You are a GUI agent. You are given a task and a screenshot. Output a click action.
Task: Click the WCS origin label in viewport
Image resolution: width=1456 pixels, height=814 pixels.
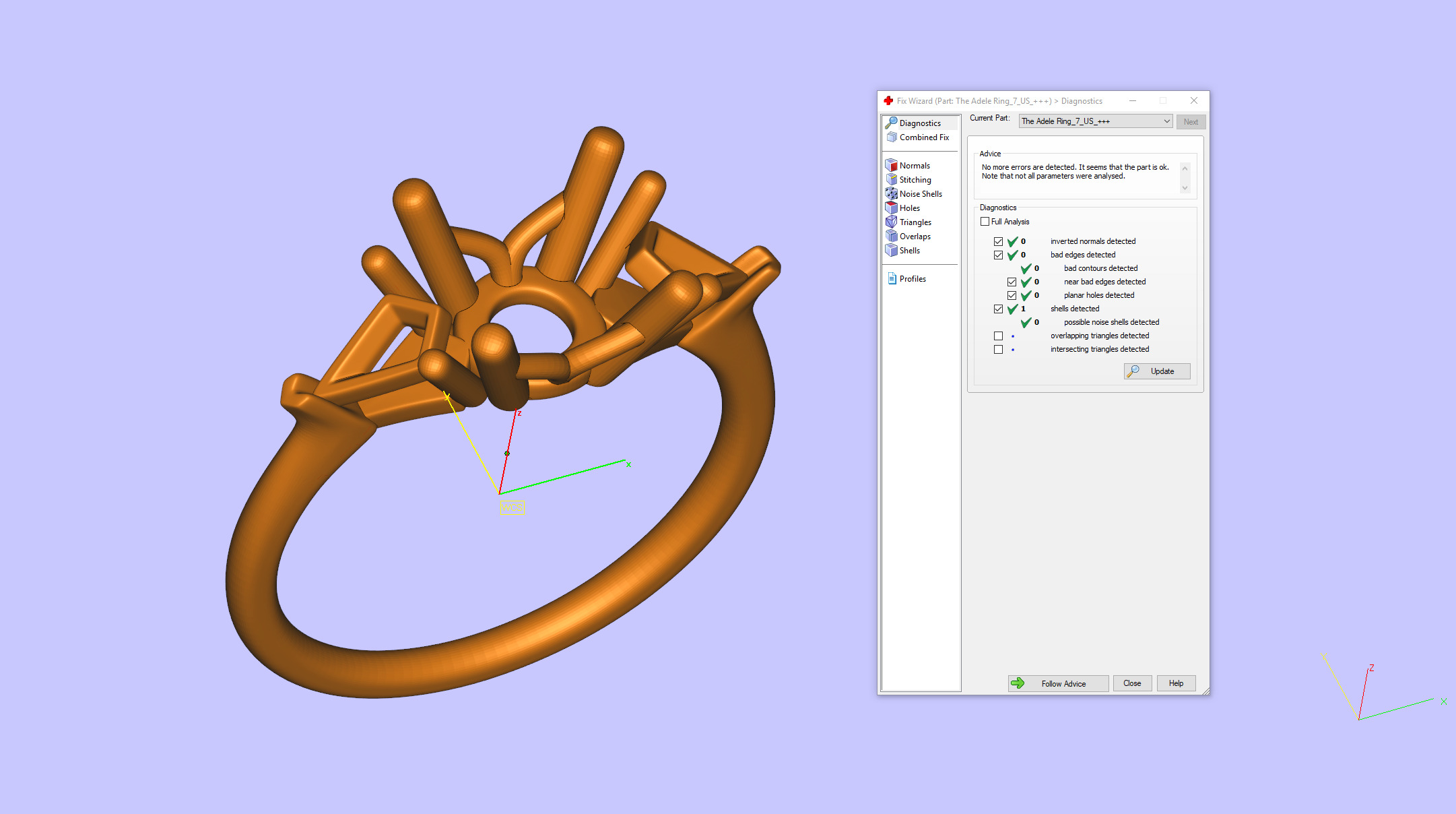(512, 507)
